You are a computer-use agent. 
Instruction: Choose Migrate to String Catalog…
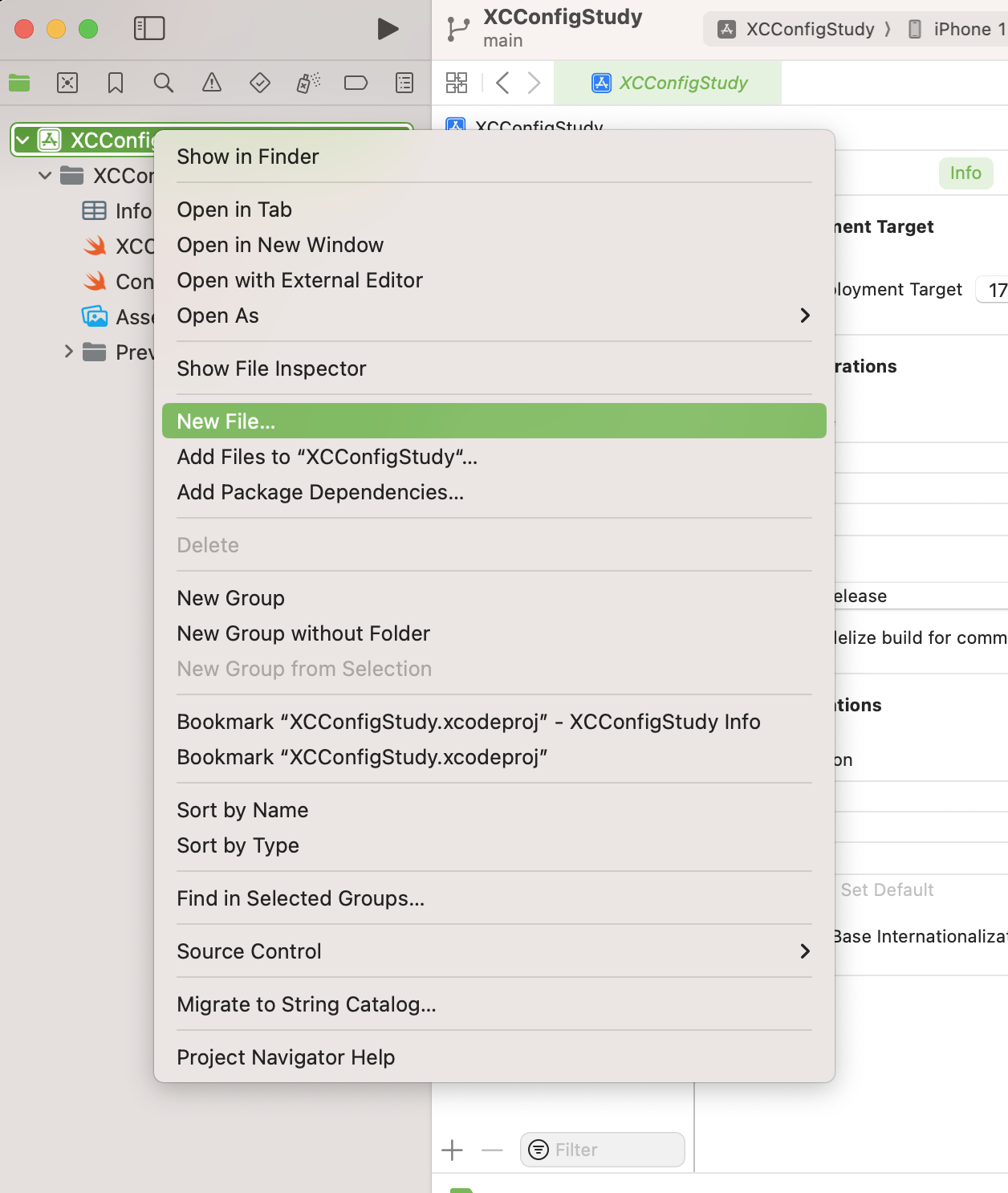(494, 1004)
